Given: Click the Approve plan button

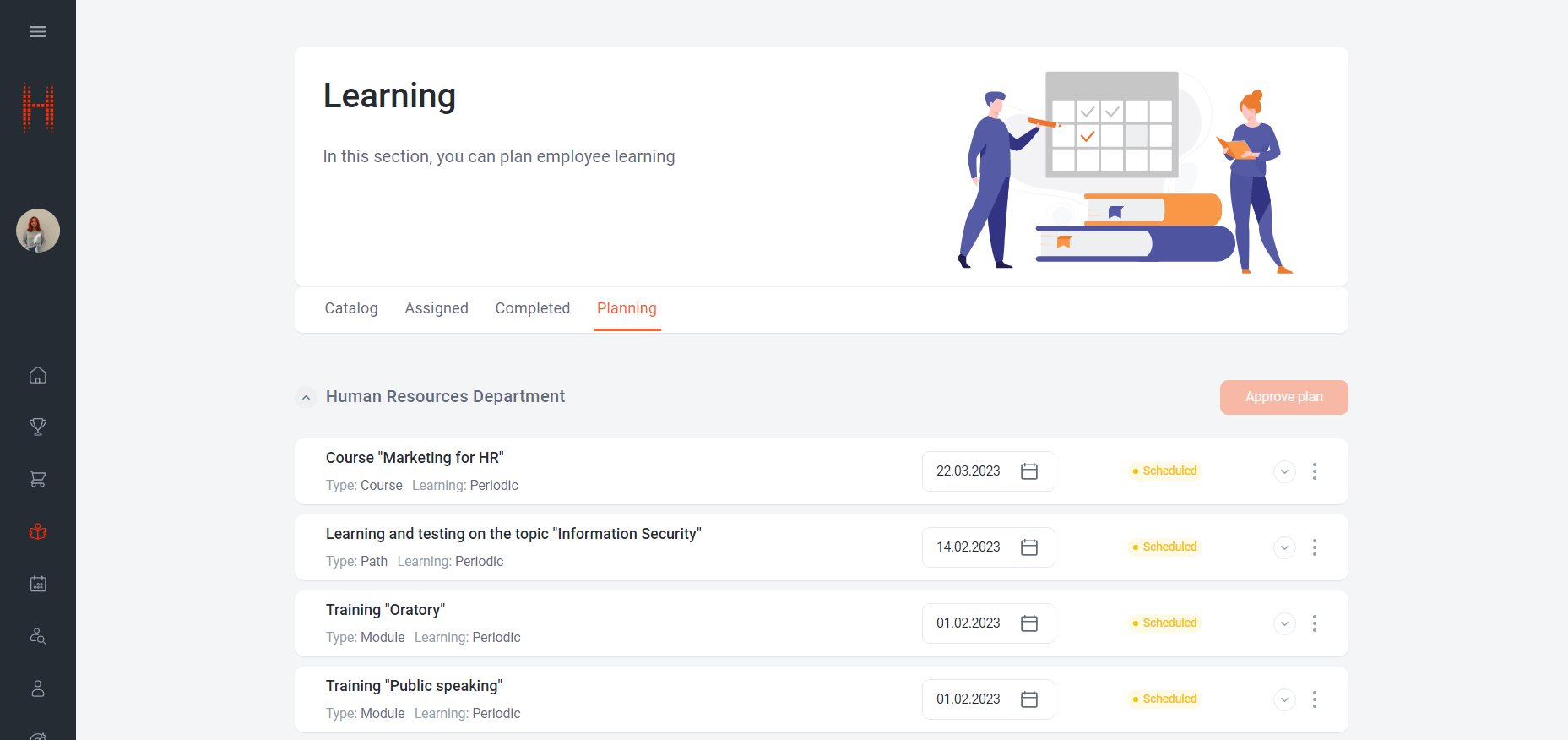Looking at the screenshot, I should 1283,397.
